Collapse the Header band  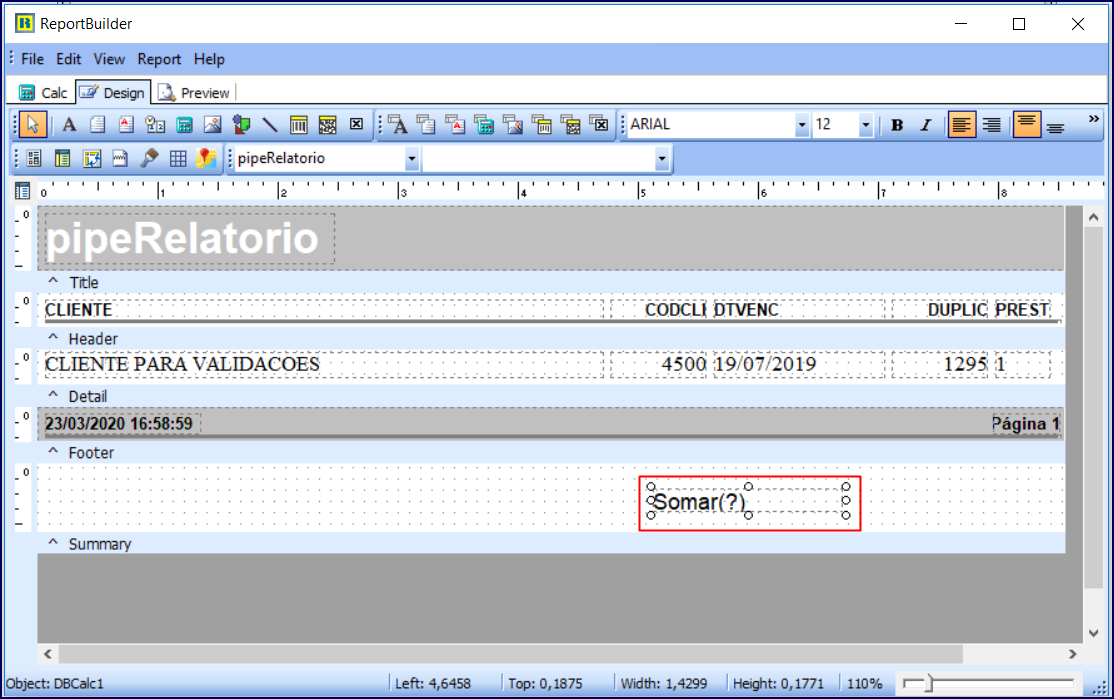[53, 337]
